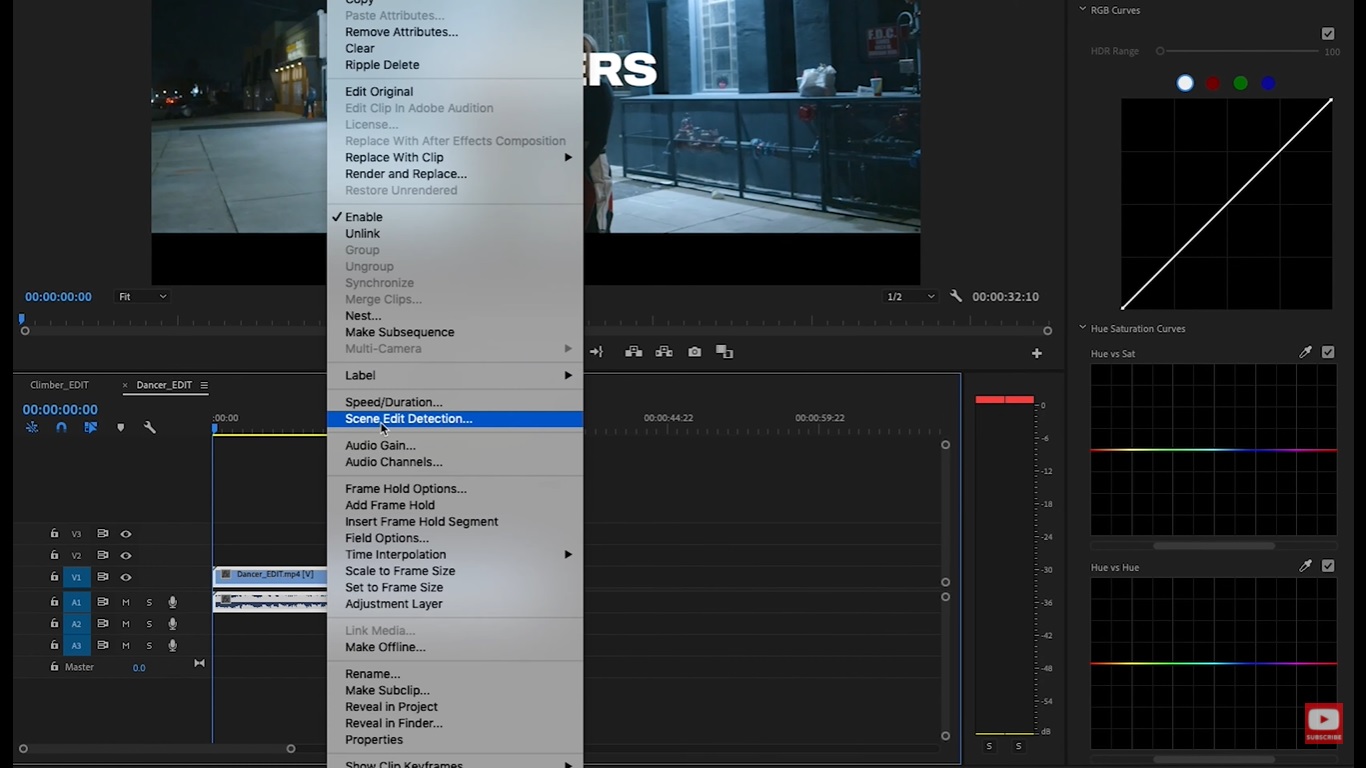The height and width of the screenshot is (768, 1366).
Task: Select the blue channel dot in RGB Curves
Action: click(1267, 83)
